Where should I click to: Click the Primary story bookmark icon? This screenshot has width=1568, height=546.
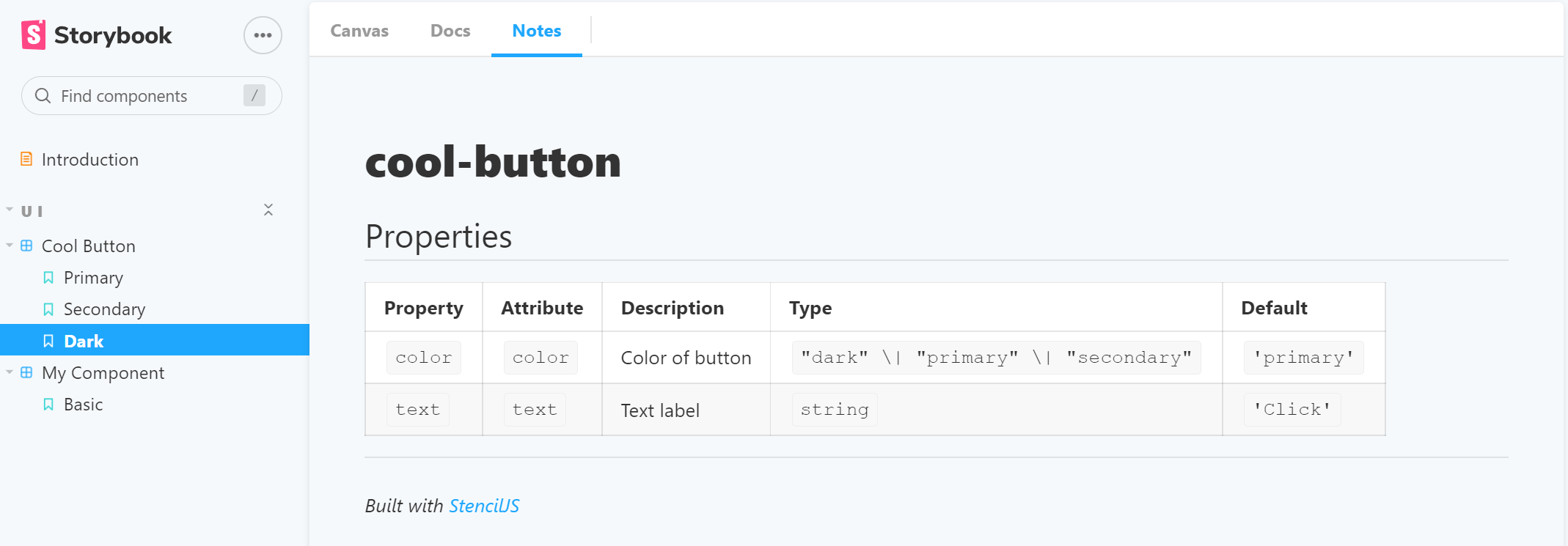click(x=48, y=278)
